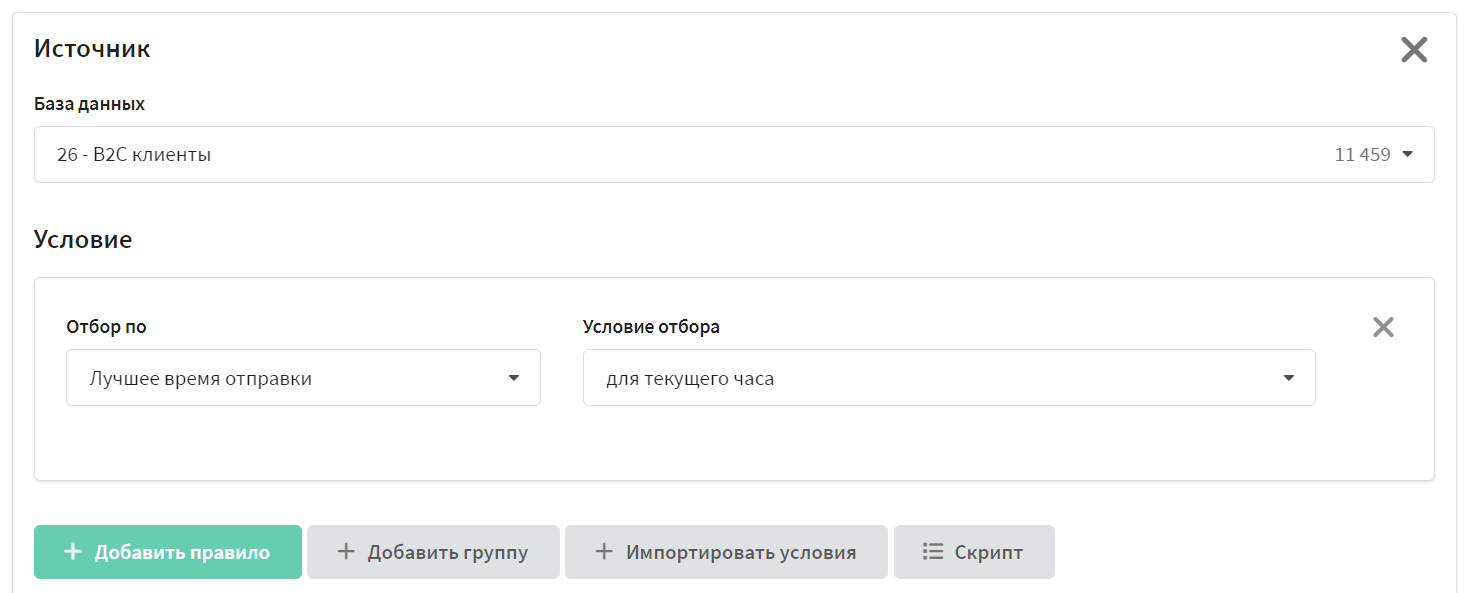This screenshot has height=593, width=1469.
Task: Open the для текущего часа dropdown arrow
Action: (x=1288, y=378)
